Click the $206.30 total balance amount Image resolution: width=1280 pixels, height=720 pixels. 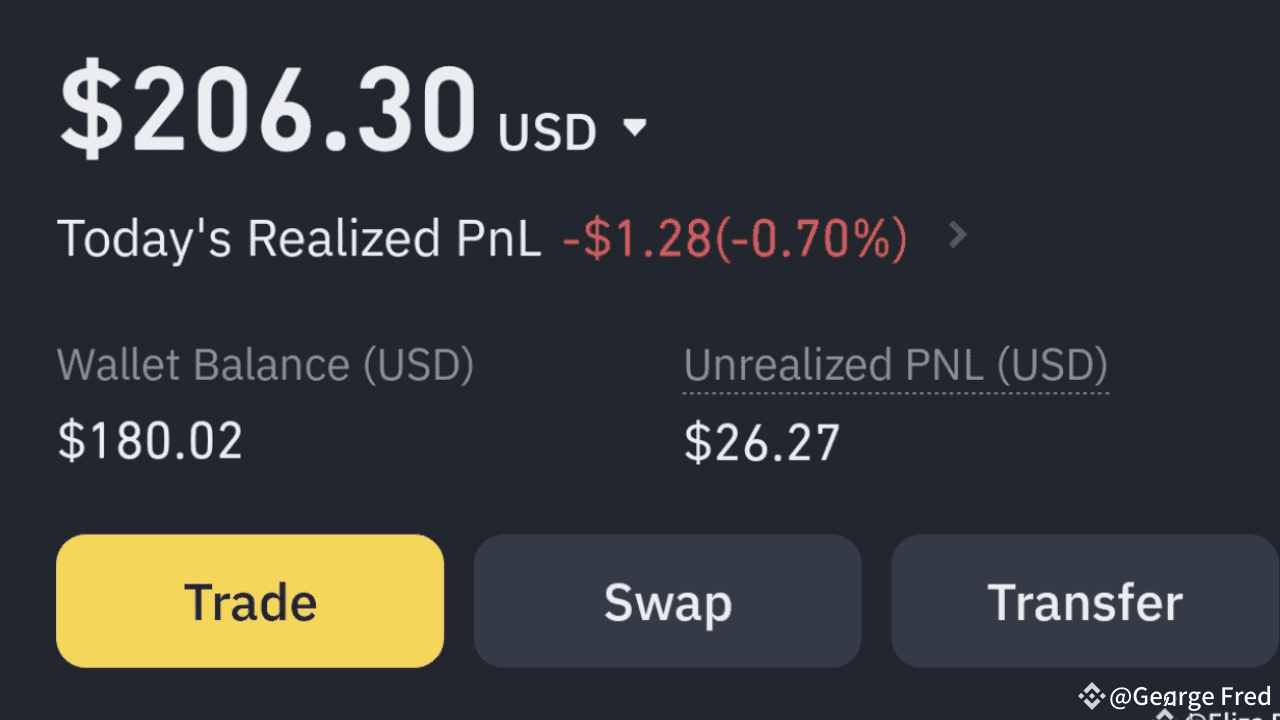[x=268, y=110]
